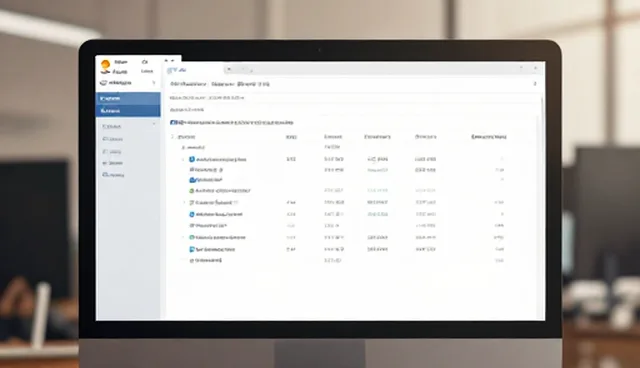640x368 pixels.
Task: Toggle the expander arrow in the table header's first column
Action: coord(173,137)
